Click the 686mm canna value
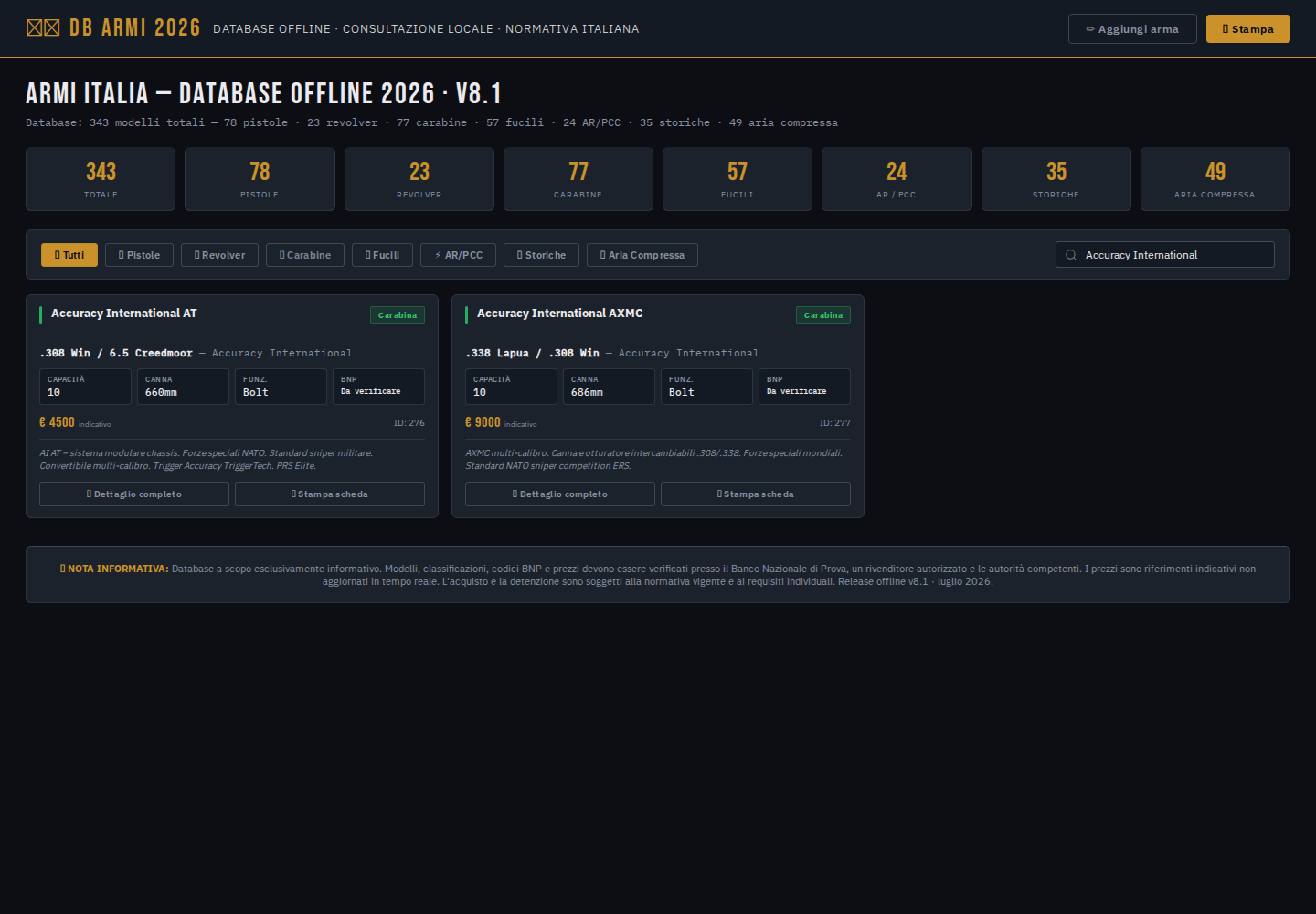This screenshot has width=1316, height=914. (x=588, y=393)
